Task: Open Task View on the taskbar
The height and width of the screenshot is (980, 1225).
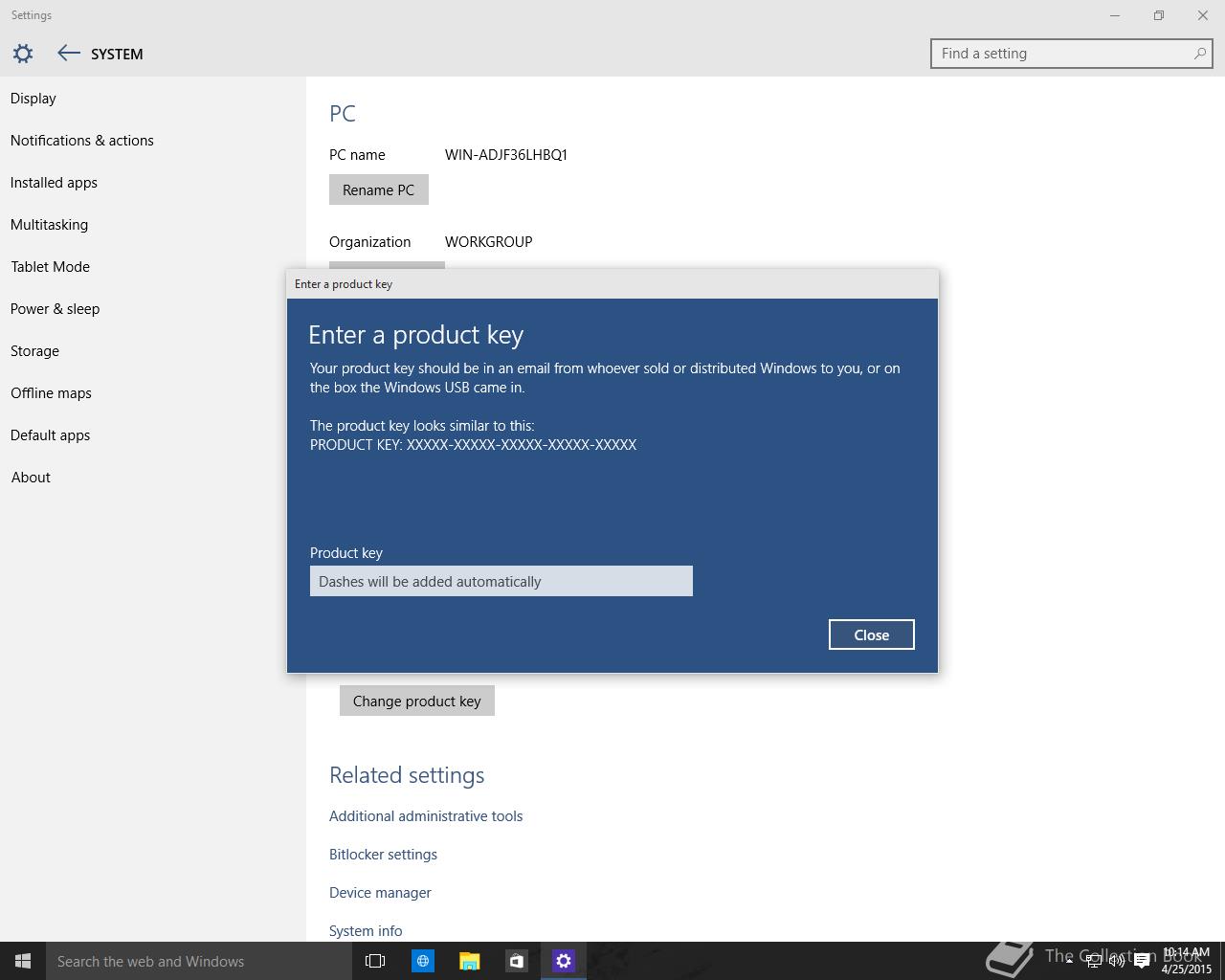Action: pos(375,961)
